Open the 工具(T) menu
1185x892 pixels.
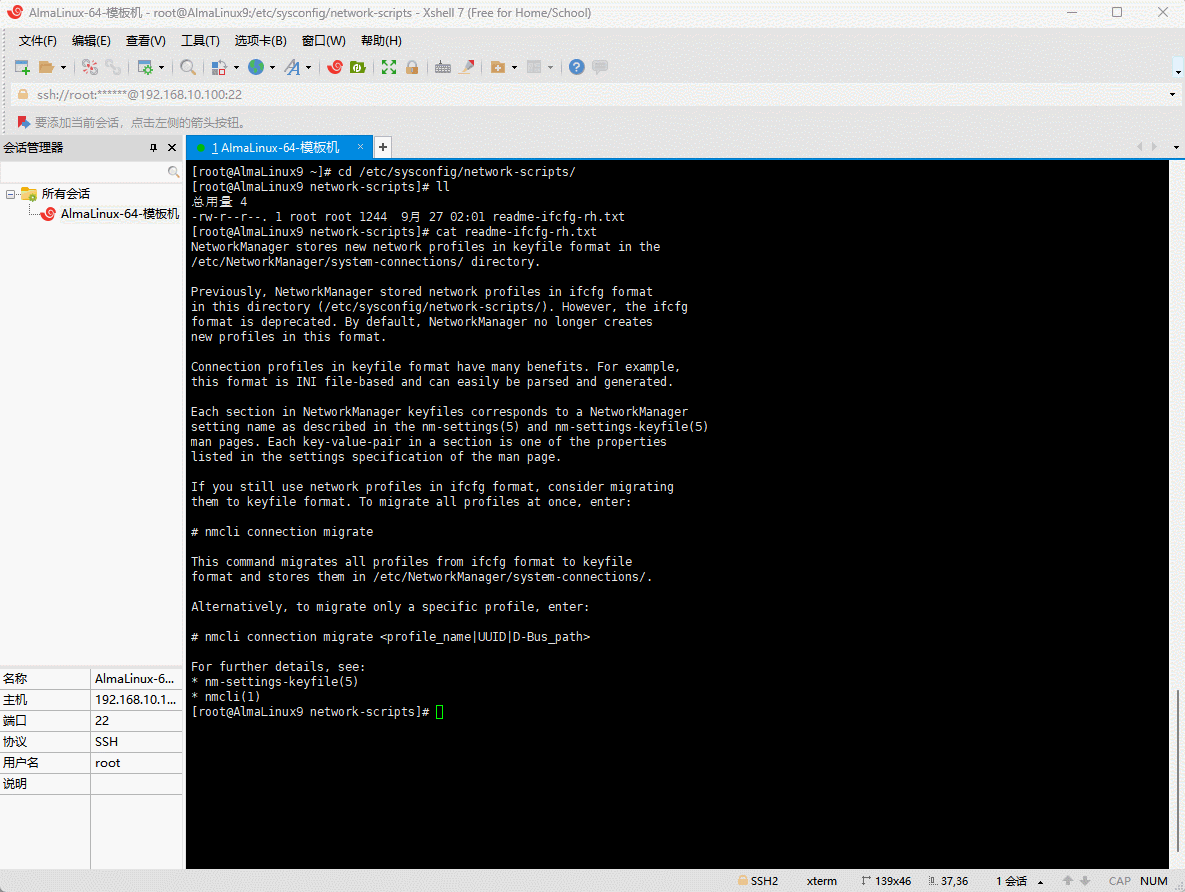pyautogui.click(x=200, y=41)
